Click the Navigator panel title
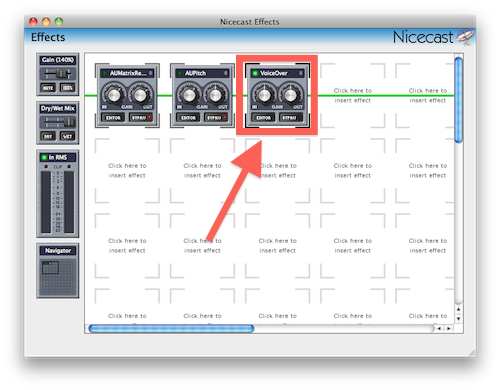Image resolution: width=500 pixels, height=390 pixels. (58, 251)
